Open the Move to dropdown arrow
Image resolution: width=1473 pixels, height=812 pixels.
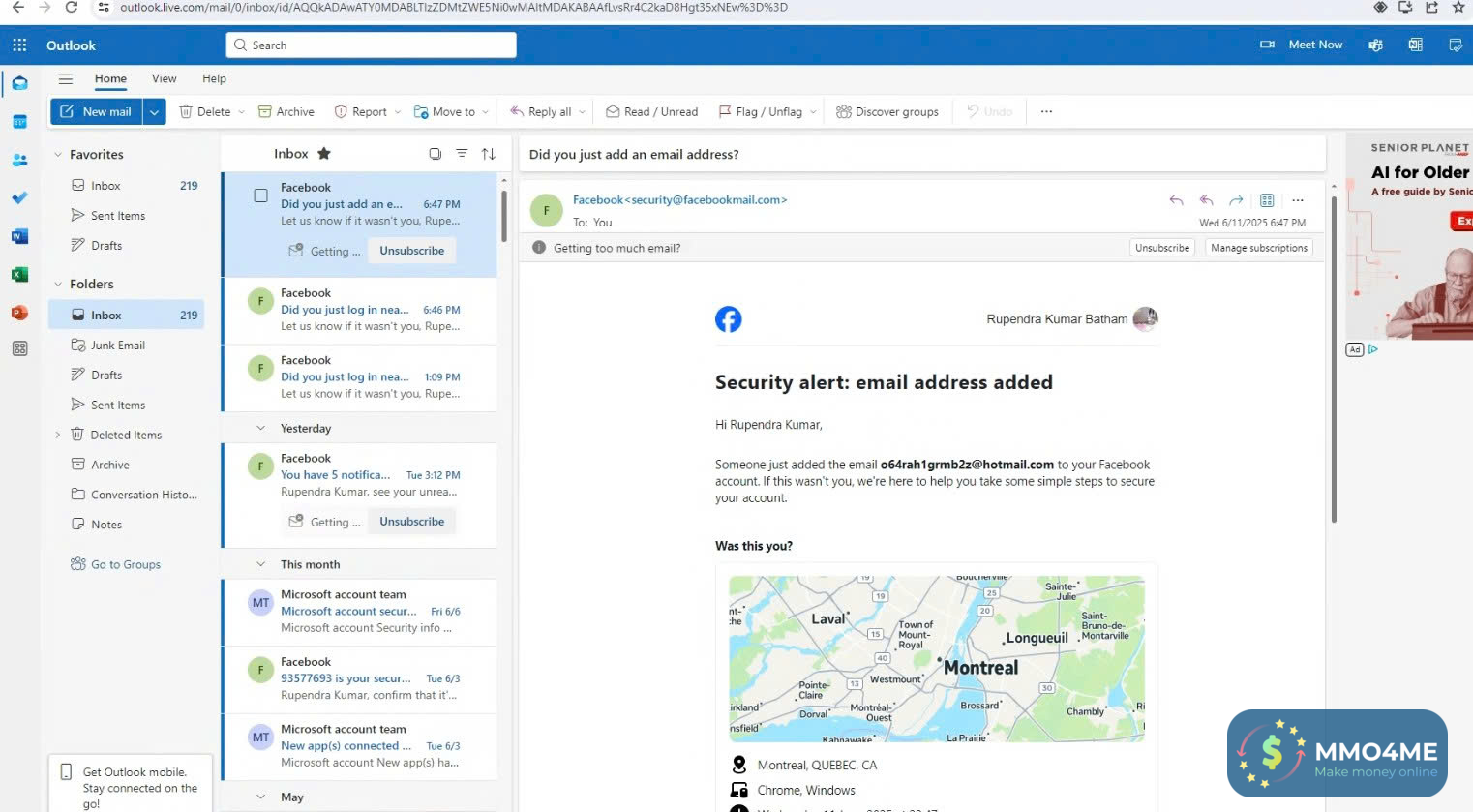pos(486,112)
